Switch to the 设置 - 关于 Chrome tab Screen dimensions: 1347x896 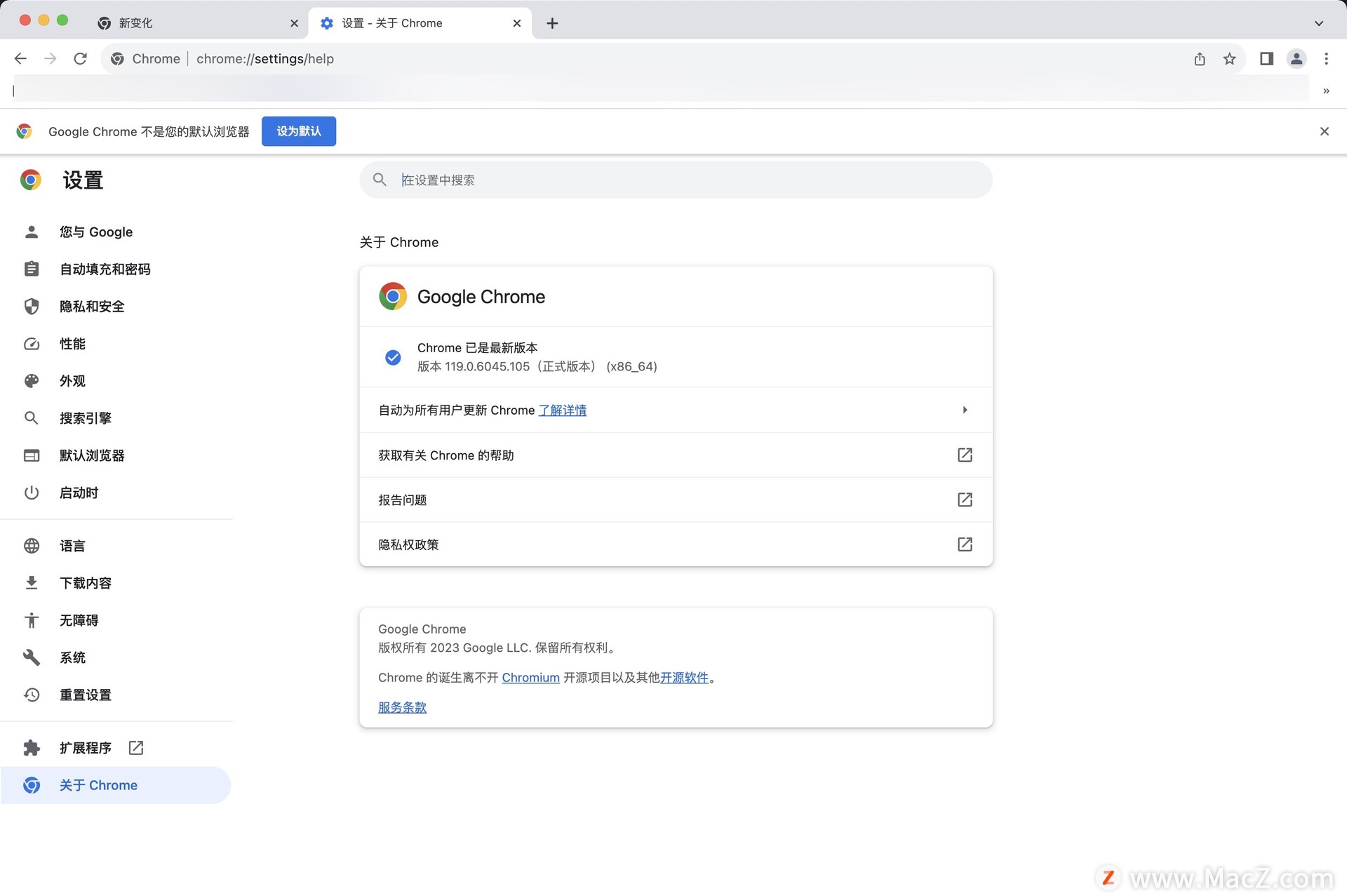420,23
